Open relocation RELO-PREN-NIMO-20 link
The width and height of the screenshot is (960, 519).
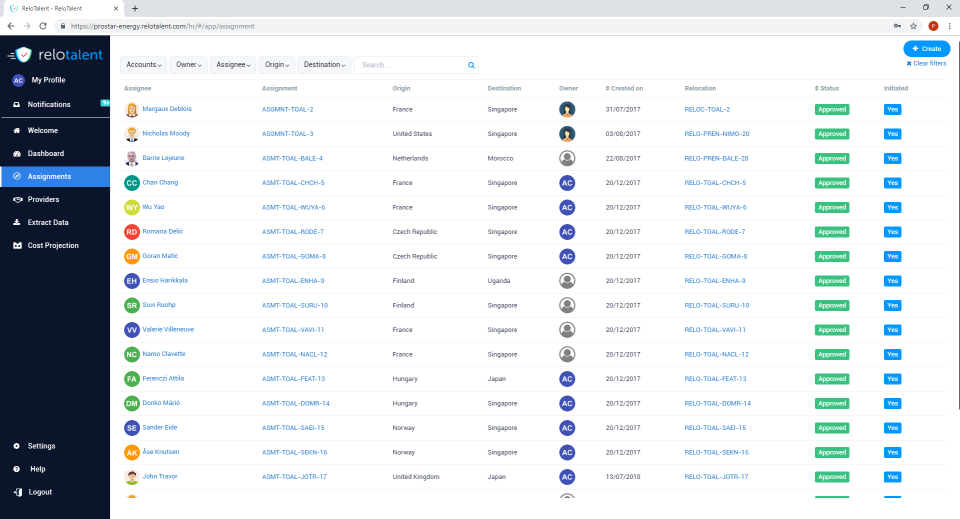pyautogui.click(x=717, y=134)
